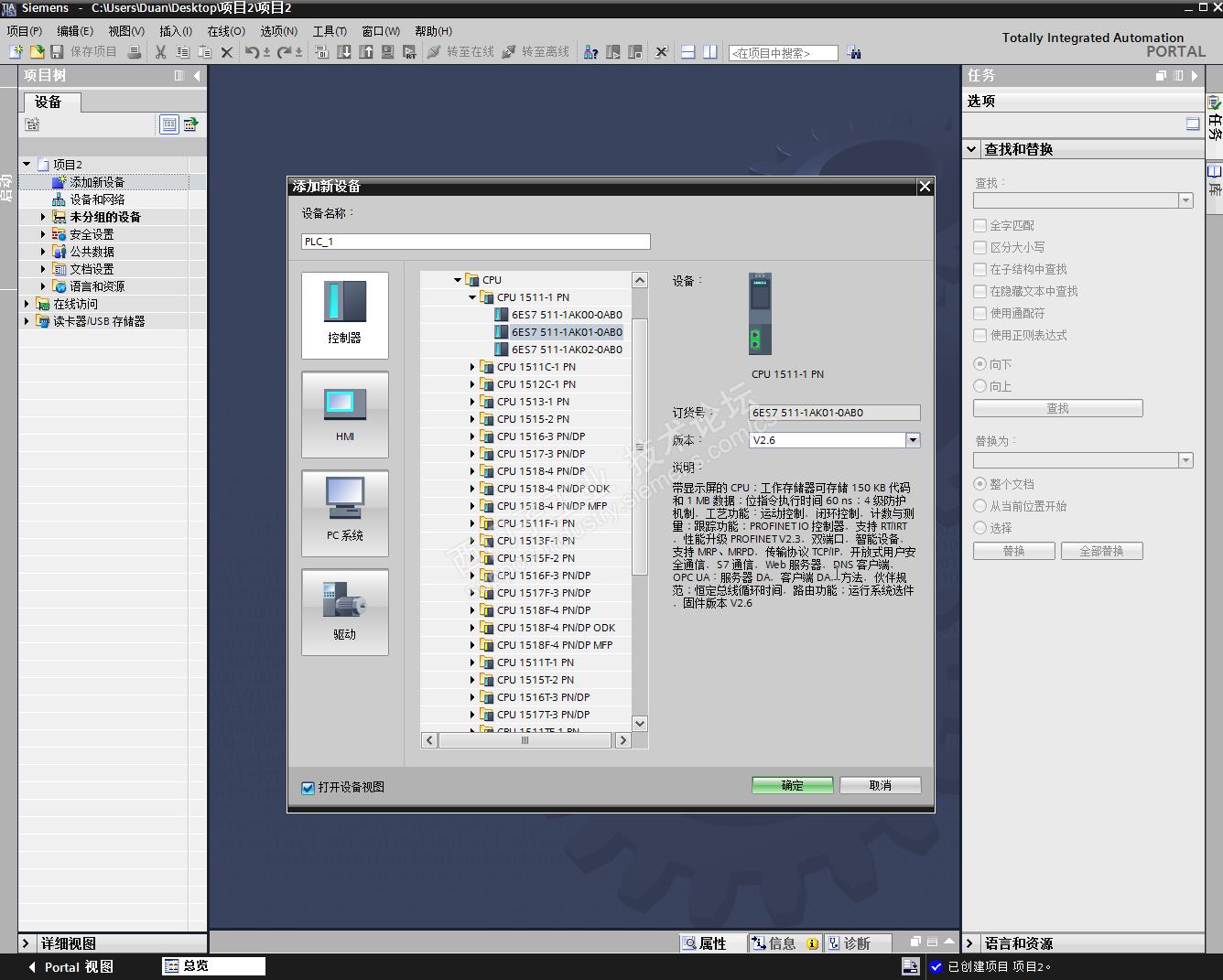Click the Add new device tree item

pyautogui.click(x=97, y=182)
